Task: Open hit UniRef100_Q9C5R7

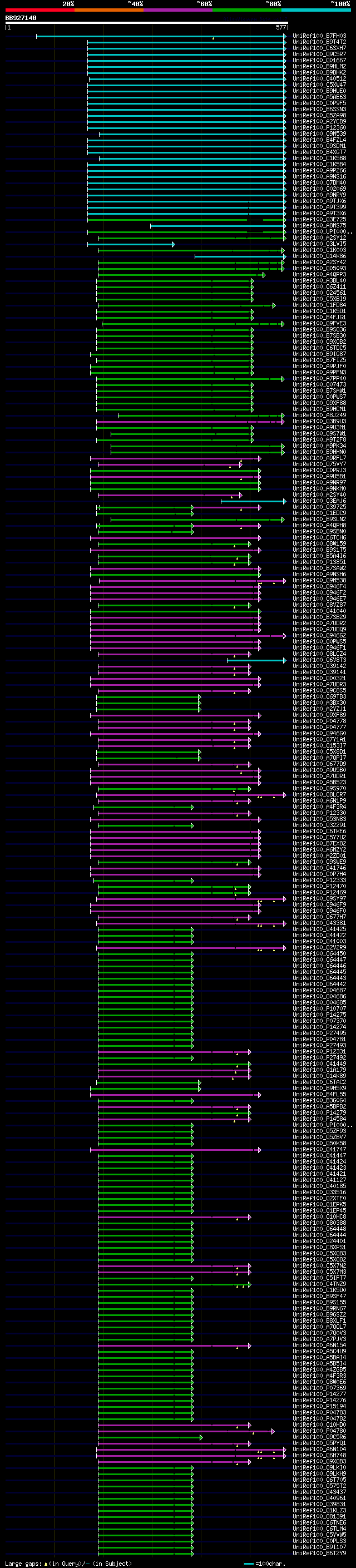Action: pyautogui.click(x=319, y=54)
